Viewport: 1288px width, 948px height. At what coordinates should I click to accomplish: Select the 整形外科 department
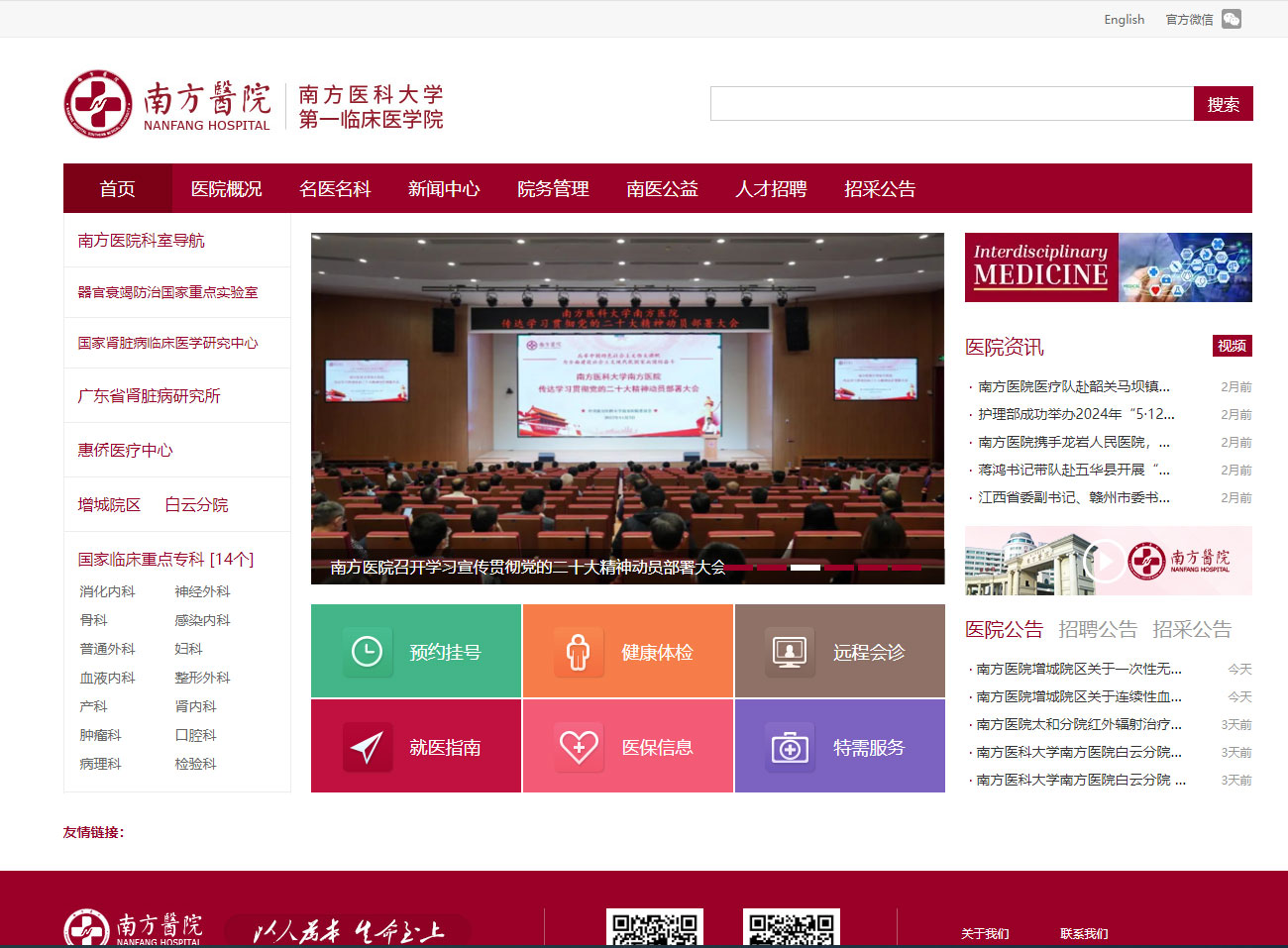coord(202,678)
